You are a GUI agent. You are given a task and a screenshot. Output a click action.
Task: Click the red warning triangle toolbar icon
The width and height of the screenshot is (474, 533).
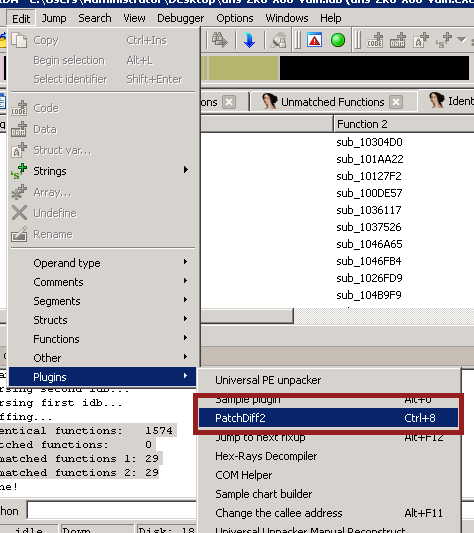click(315, 40)
